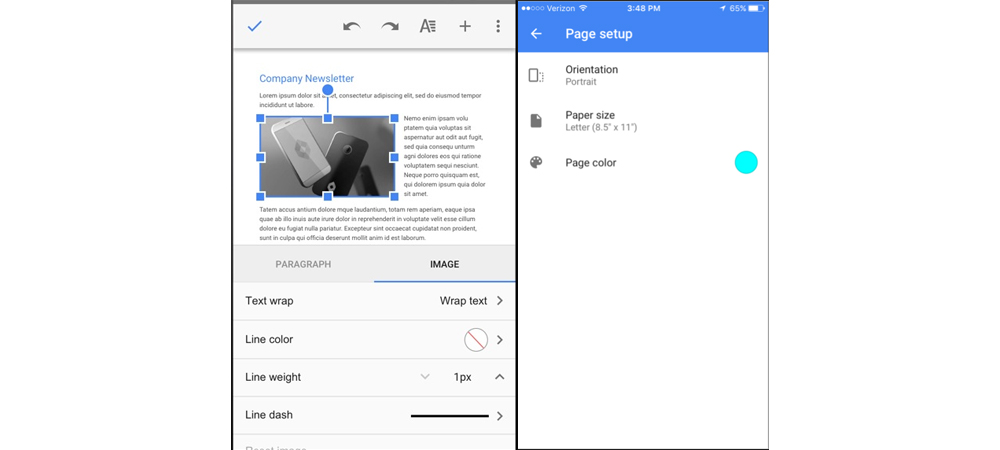Tap the Orientation page icon

coord(536,76)
